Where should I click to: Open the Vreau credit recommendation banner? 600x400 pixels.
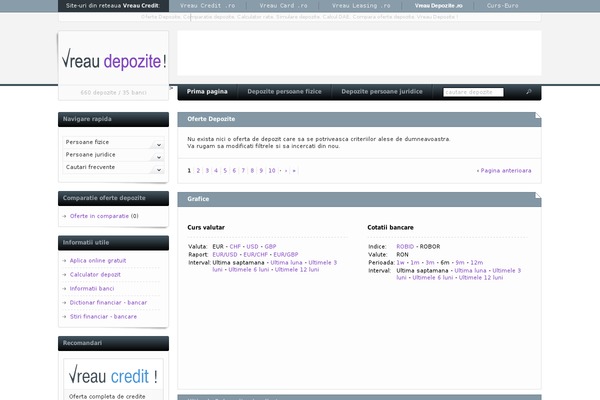click(113, 376)
